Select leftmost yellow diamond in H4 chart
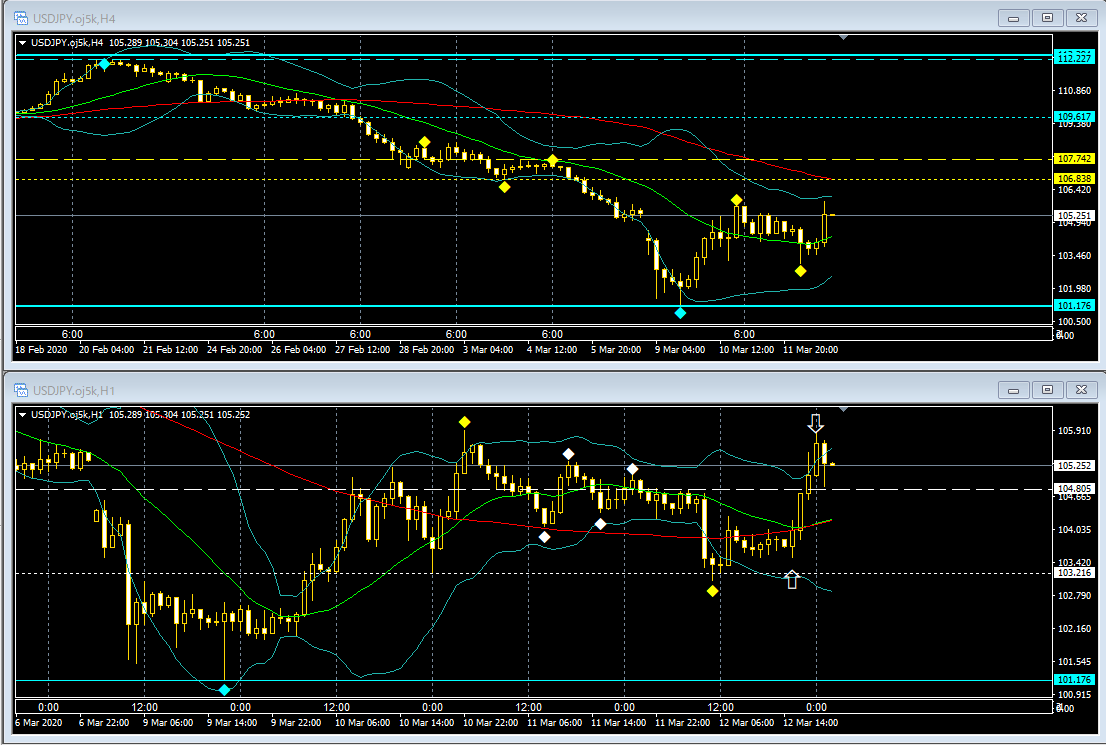Viewport: 1106px width, 745px height. point(424,143)
